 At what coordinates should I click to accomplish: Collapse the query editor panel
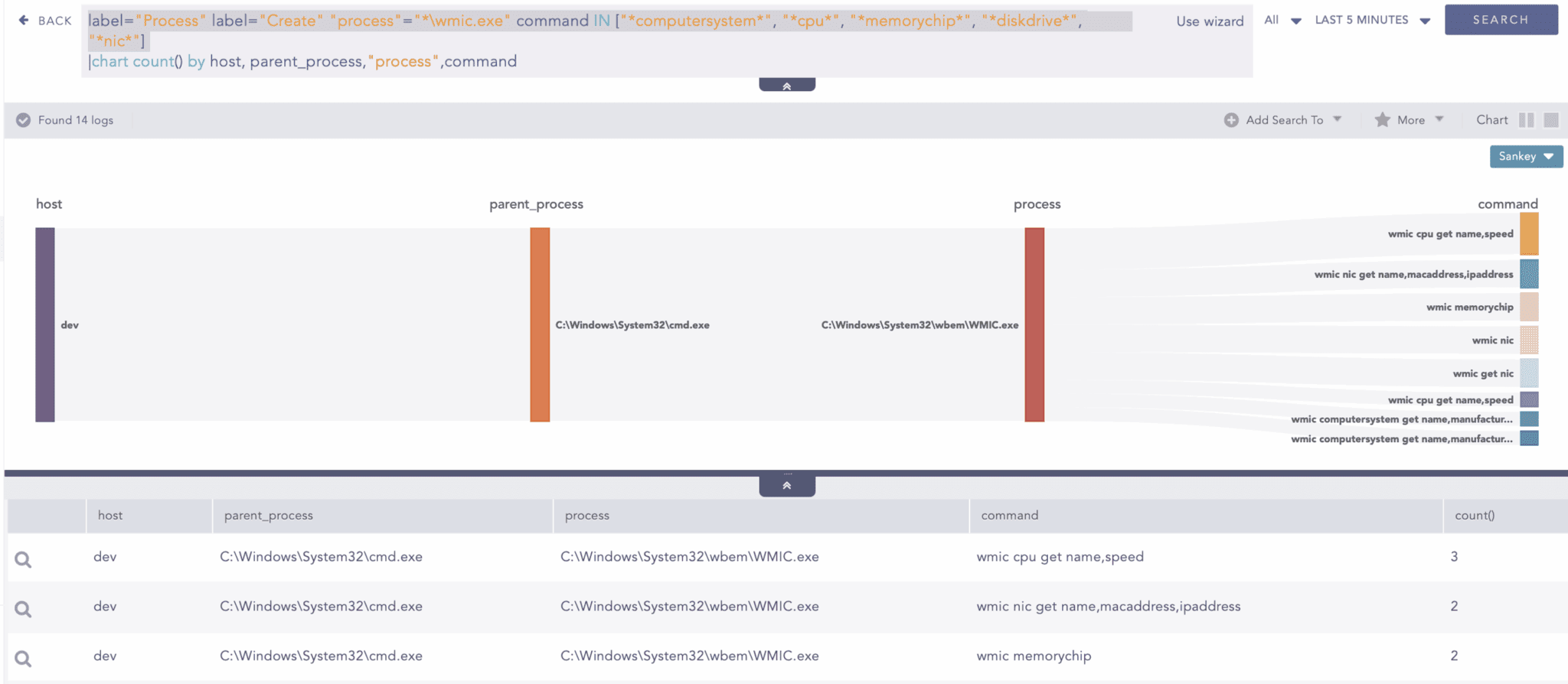[786, 85]
